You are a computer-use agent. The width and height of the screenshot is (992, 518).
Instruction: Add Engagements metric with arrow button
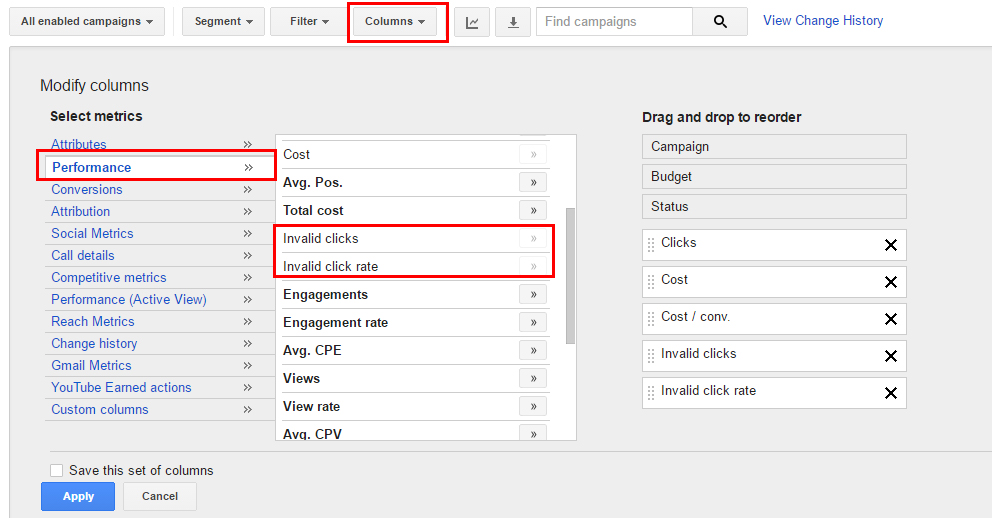click(533, 294)
